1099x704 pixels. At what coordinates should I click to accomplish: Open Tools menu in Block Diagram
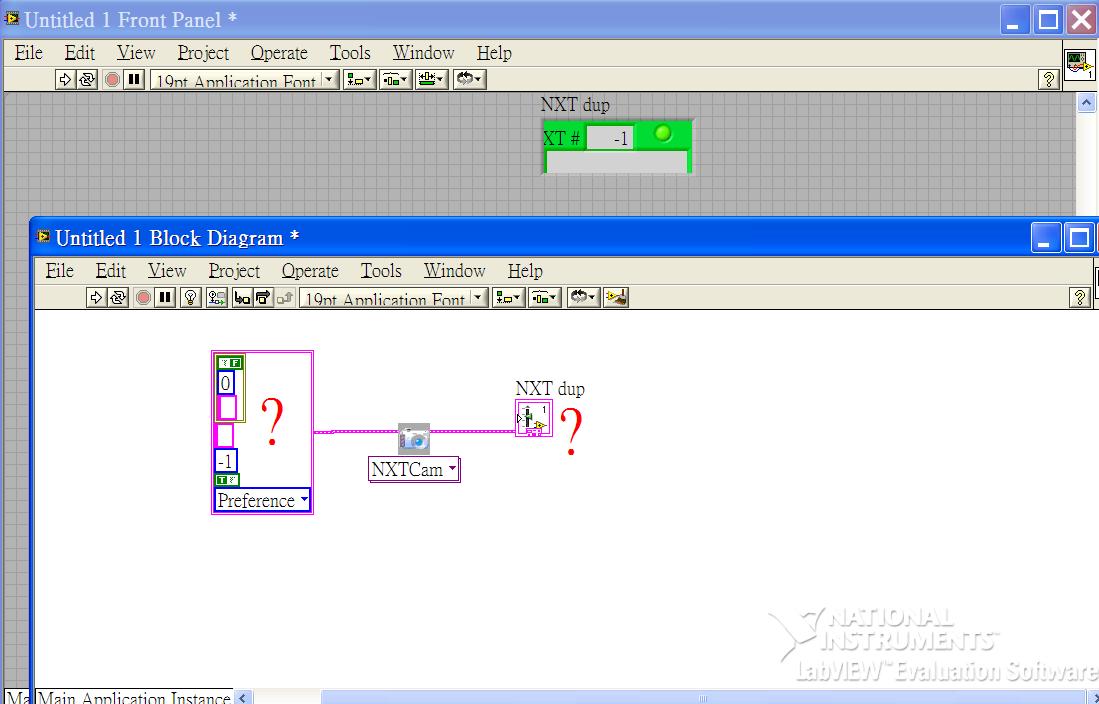click(x=381, y=271)
